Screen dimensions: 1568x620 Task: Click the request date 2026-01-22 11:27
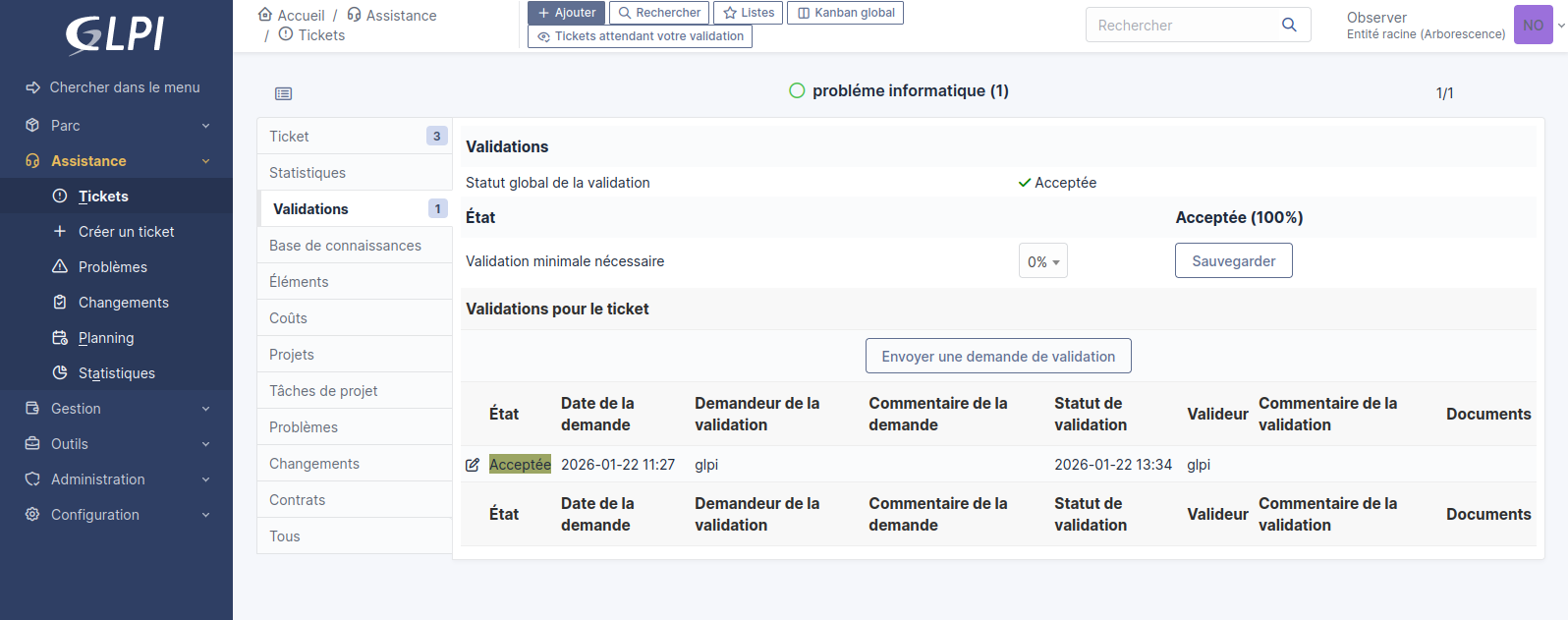(x=618, y=465)
